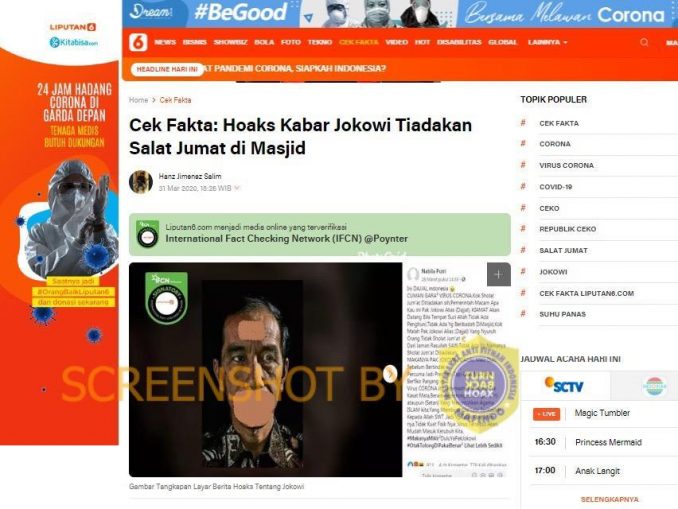This screenshot has height=509, width=678.
Task: Click the author avatar of Hanz Jimenez Salim
Action: click(141, 182)
